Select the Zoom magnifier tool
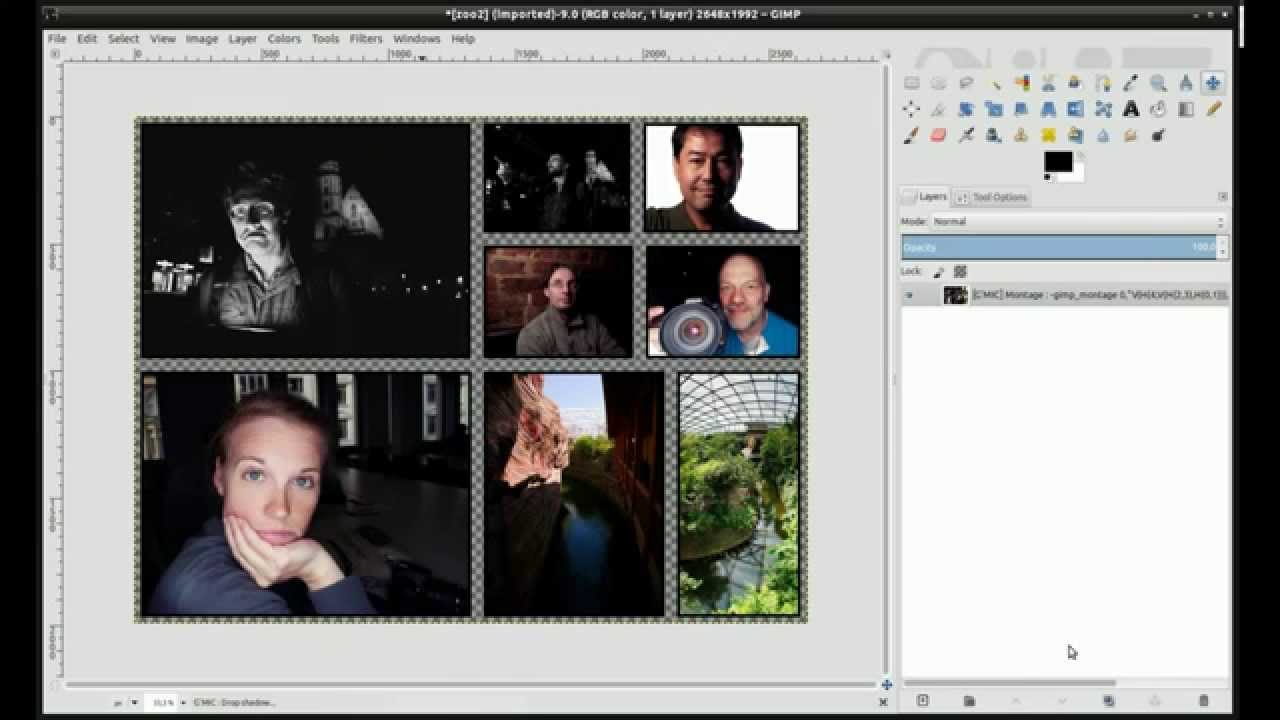This screenshot has width=1280, height=720. [x=1158, y=83]
